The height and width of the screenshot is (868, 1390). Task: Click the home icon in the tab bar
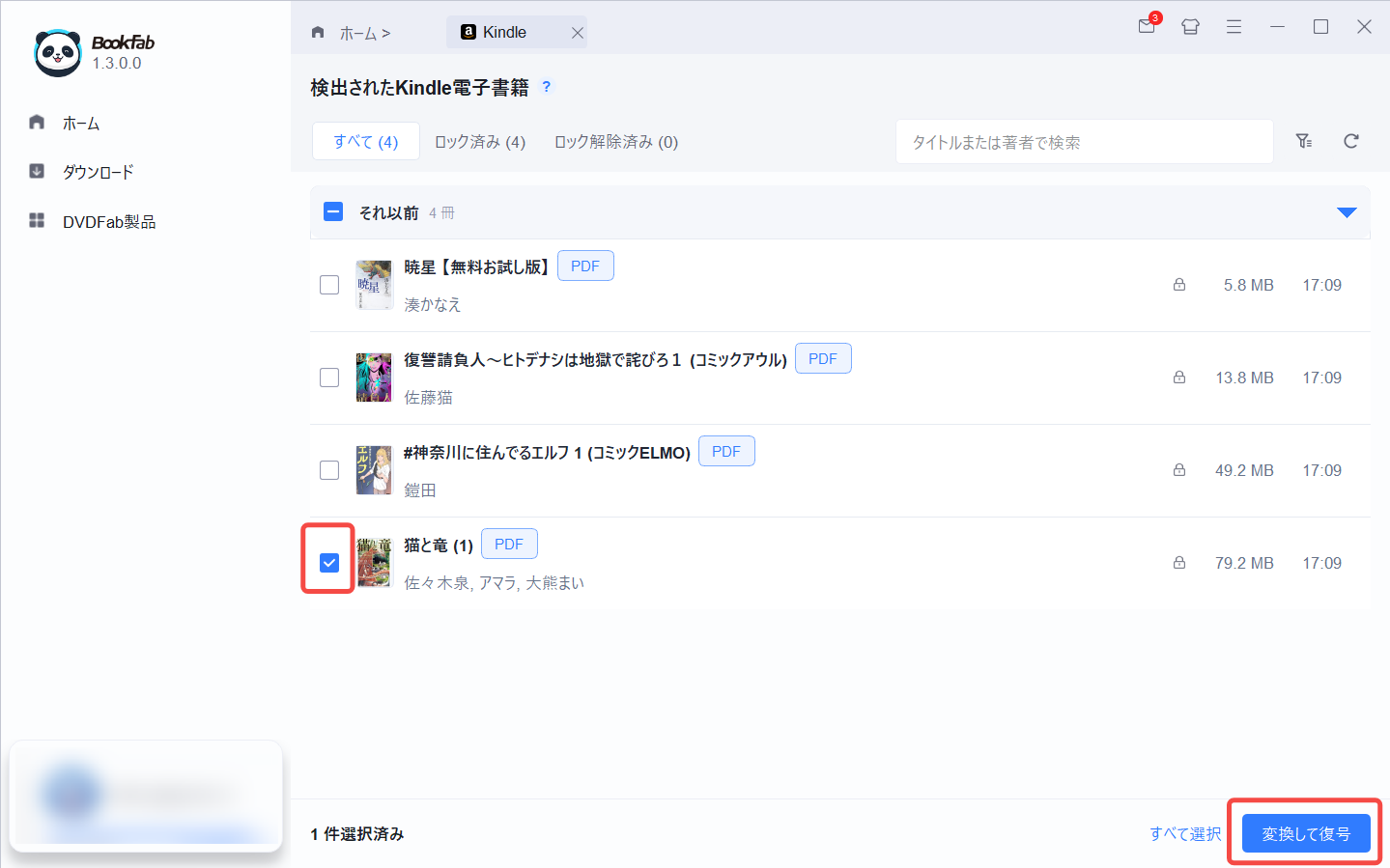click(x=318, y=32)
